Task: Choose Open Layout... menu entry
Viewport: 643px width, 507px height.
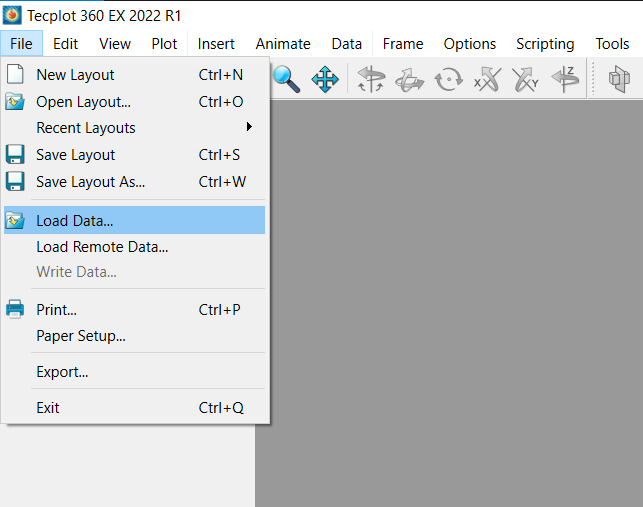Action: [x=135, y=102]
